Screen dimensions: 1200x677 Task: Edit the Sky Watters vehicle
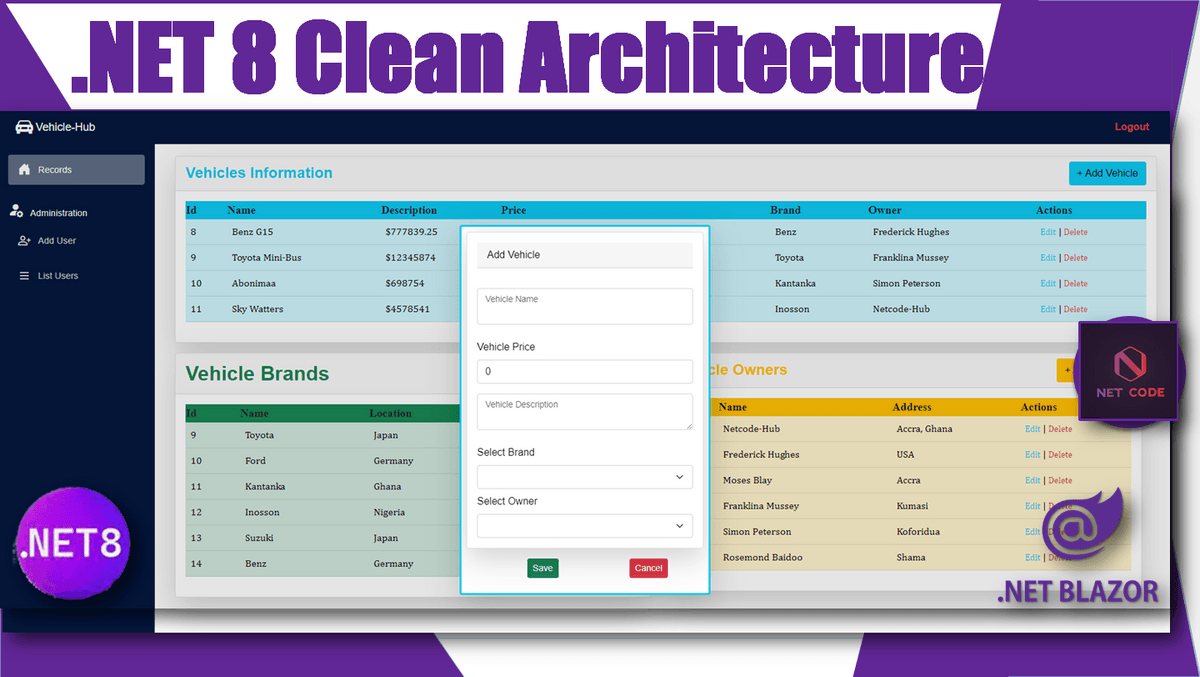[x=1048, y=310]
